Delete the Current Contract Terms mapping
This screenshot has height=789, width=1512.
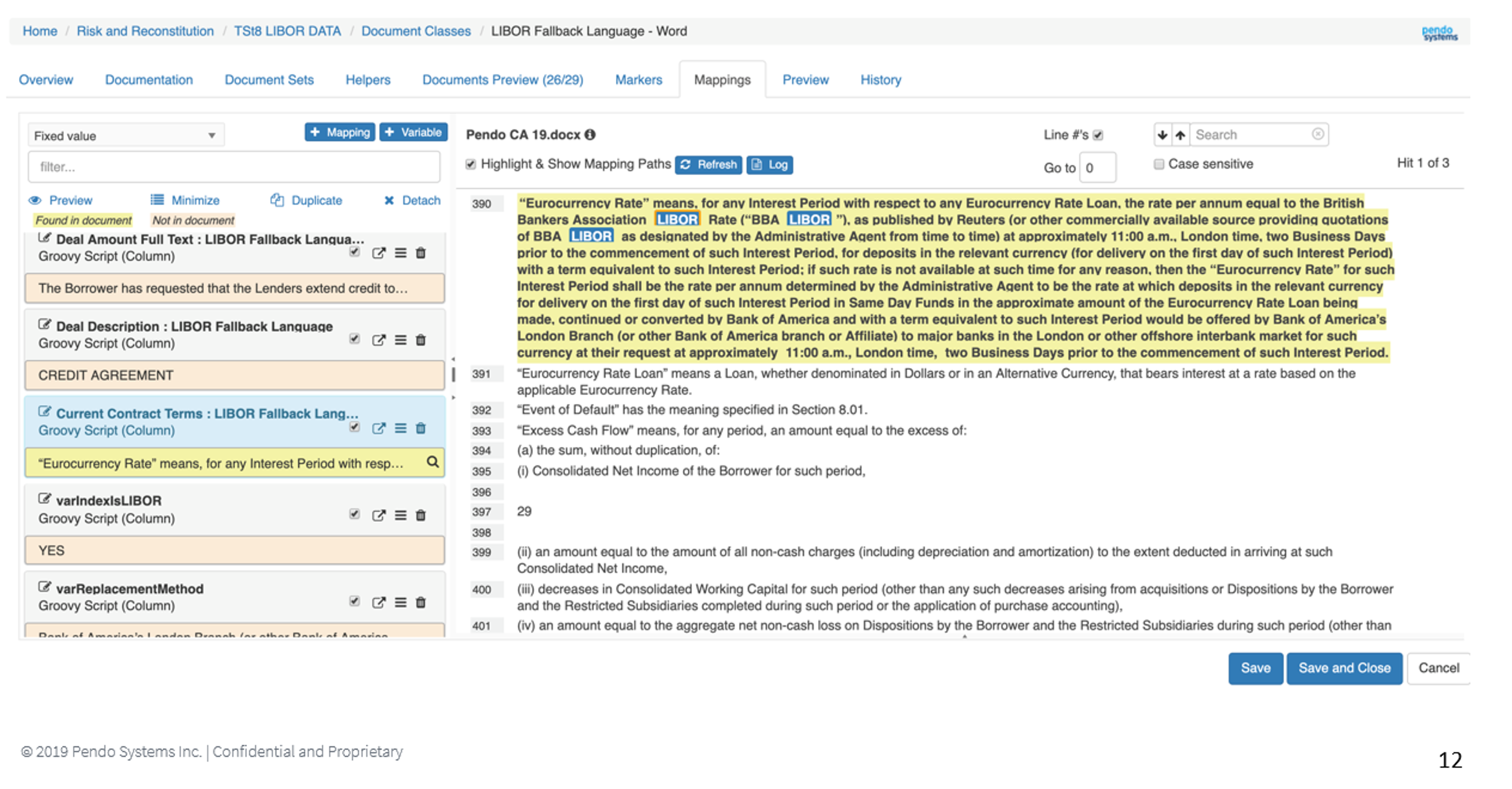(x=421, y=428)
